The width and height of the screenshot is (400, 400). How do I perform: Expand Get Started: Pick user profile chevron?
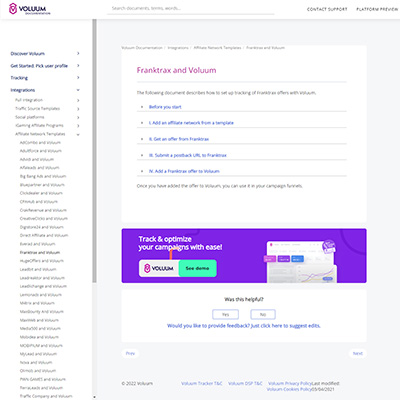78,66
